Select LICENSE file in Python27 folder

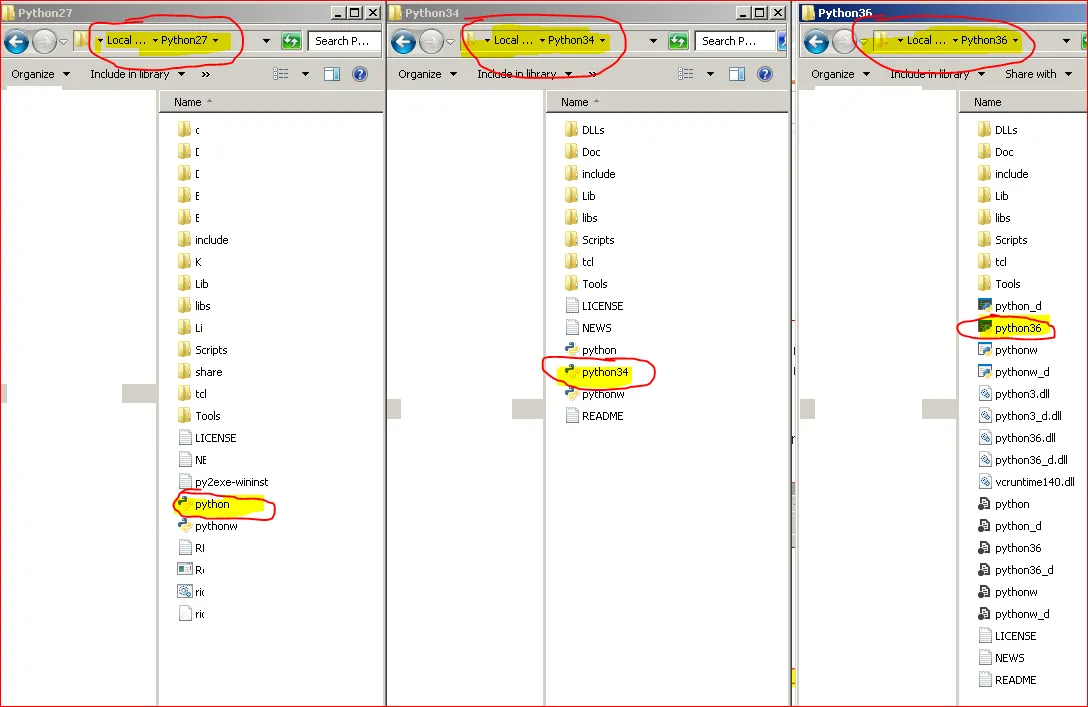(207, 438)
